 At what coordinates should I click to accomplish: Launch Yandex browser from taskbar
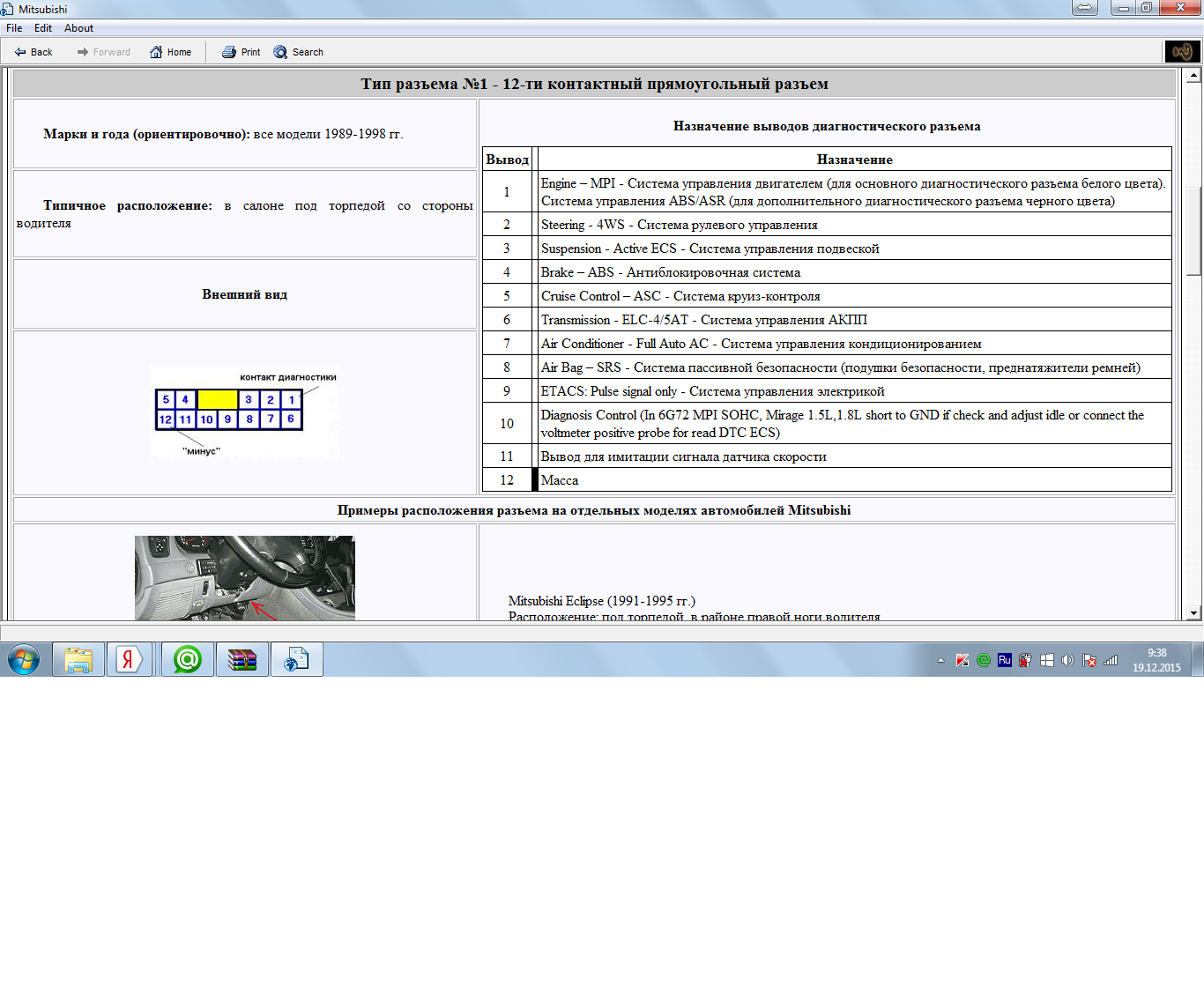(129, 659)
